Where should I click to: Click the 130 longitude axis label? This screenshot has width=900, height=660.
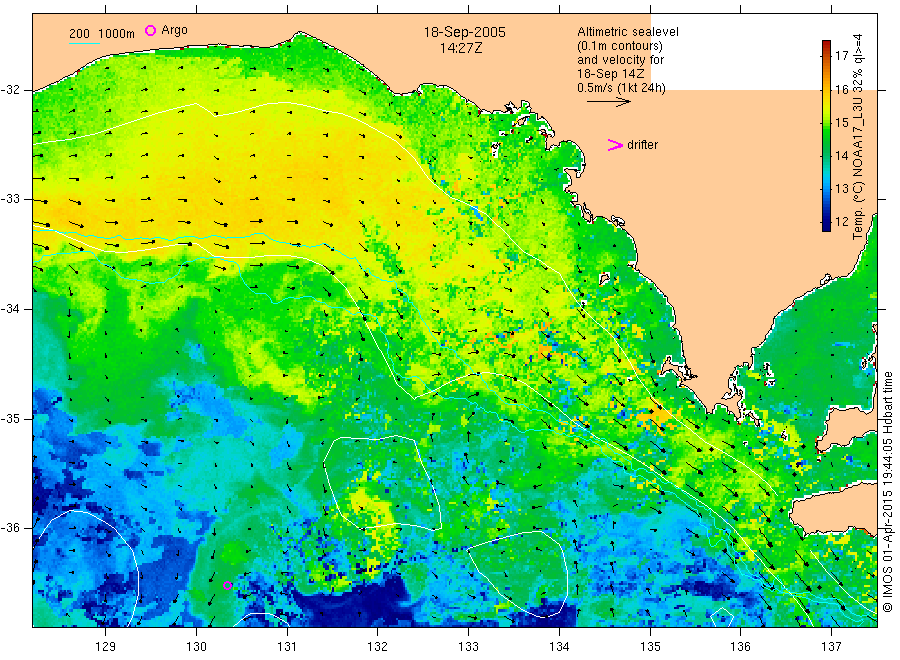[196, 647]
